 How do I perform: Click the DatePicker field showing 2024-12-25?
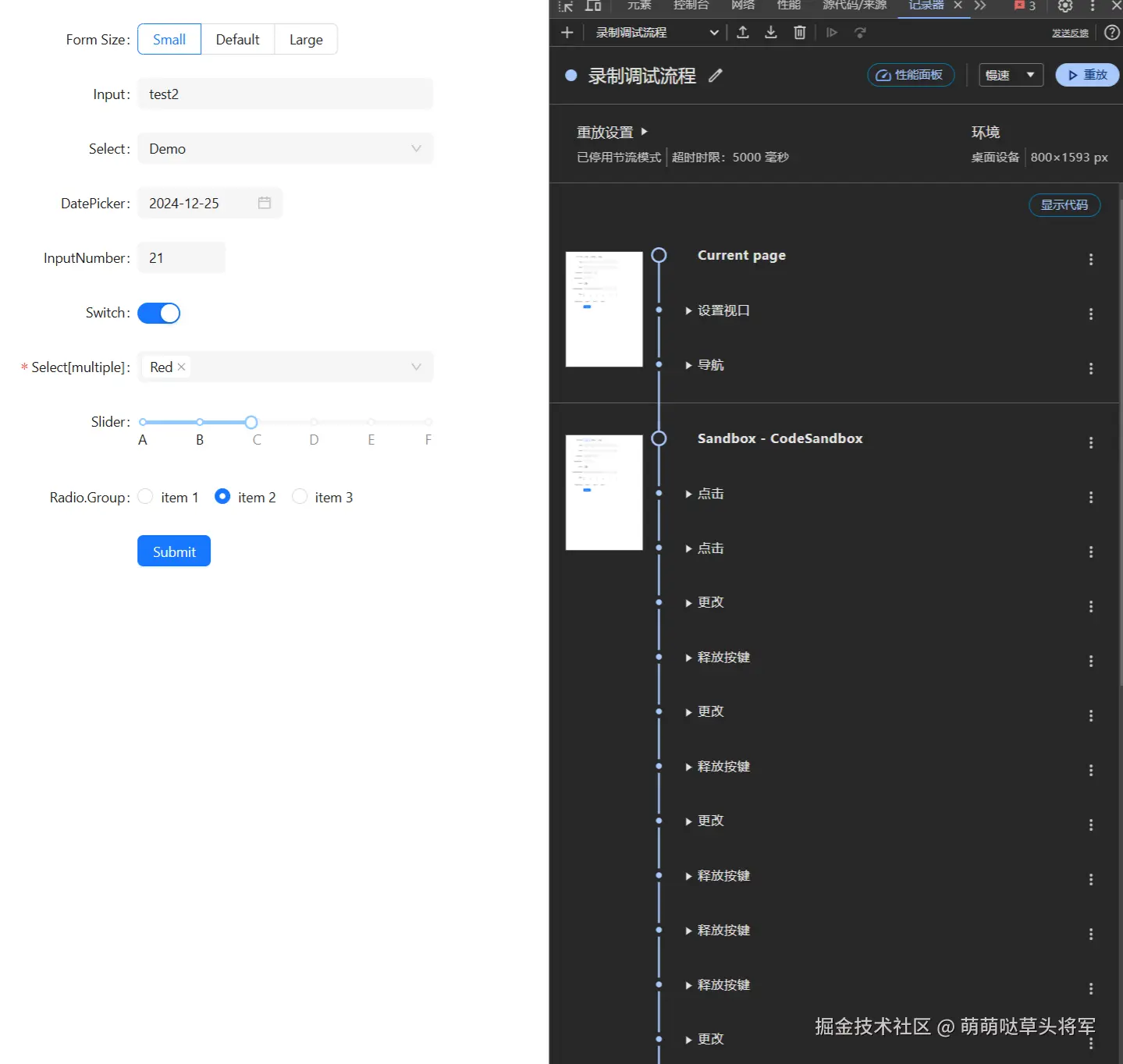point(210,203)
